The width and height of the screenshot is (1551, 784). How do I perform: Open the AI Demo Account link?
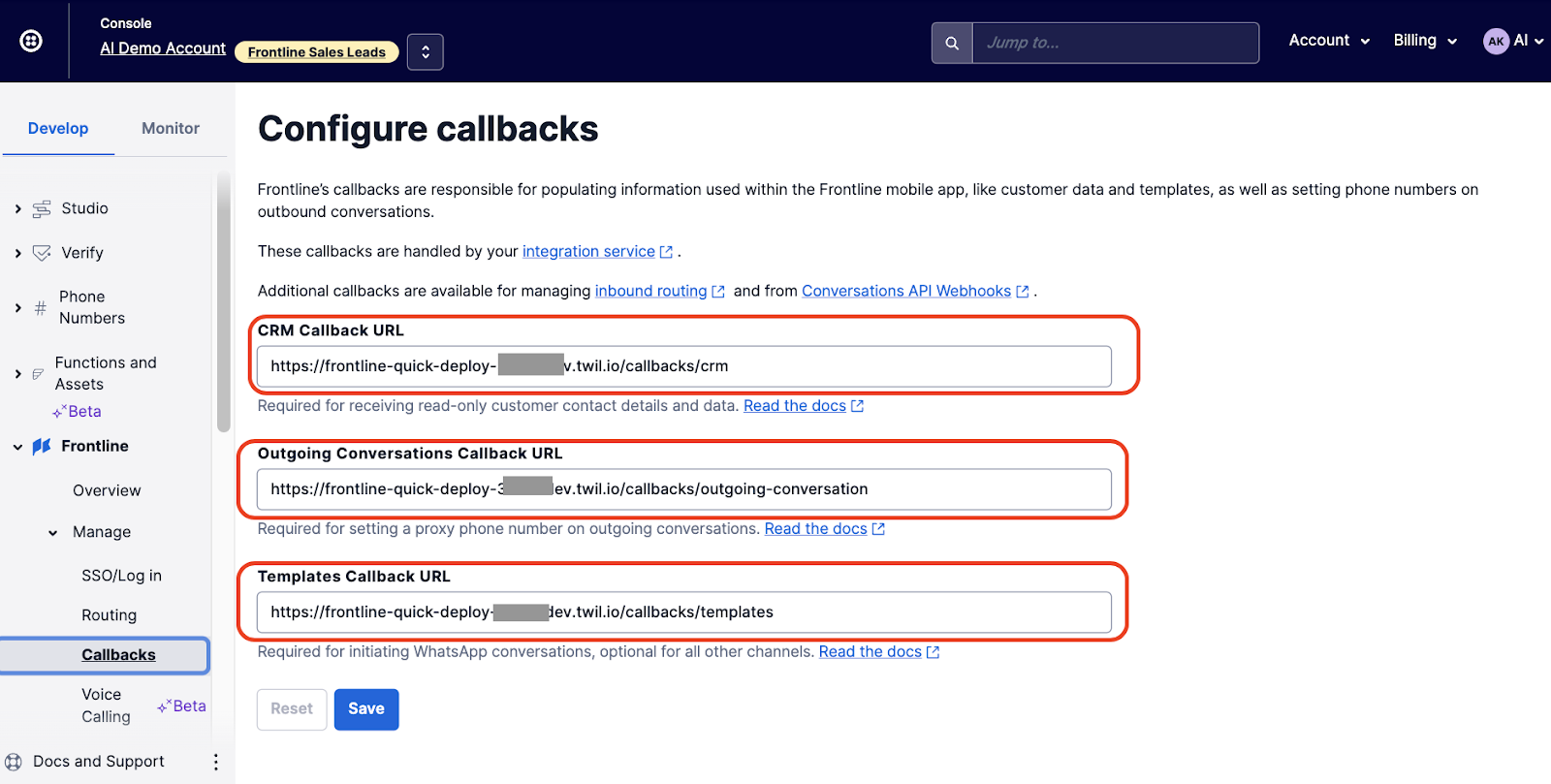163,48
